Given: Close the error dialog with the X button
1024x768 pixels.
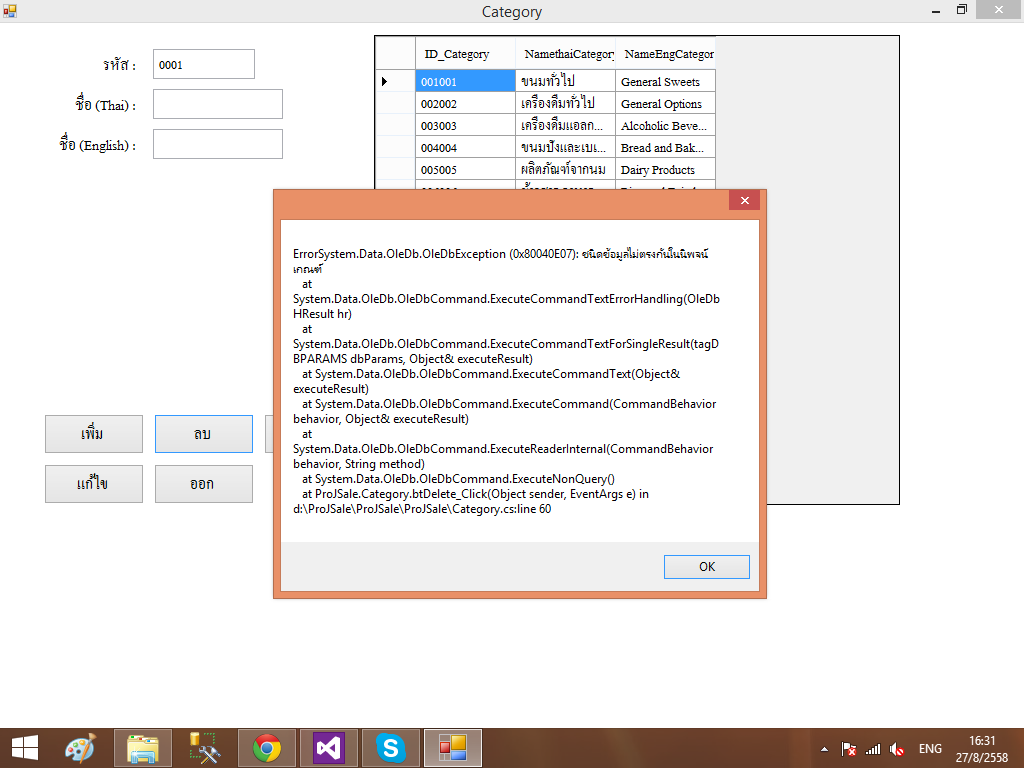Looking at the screenshot, I should [x=744, y=200].
